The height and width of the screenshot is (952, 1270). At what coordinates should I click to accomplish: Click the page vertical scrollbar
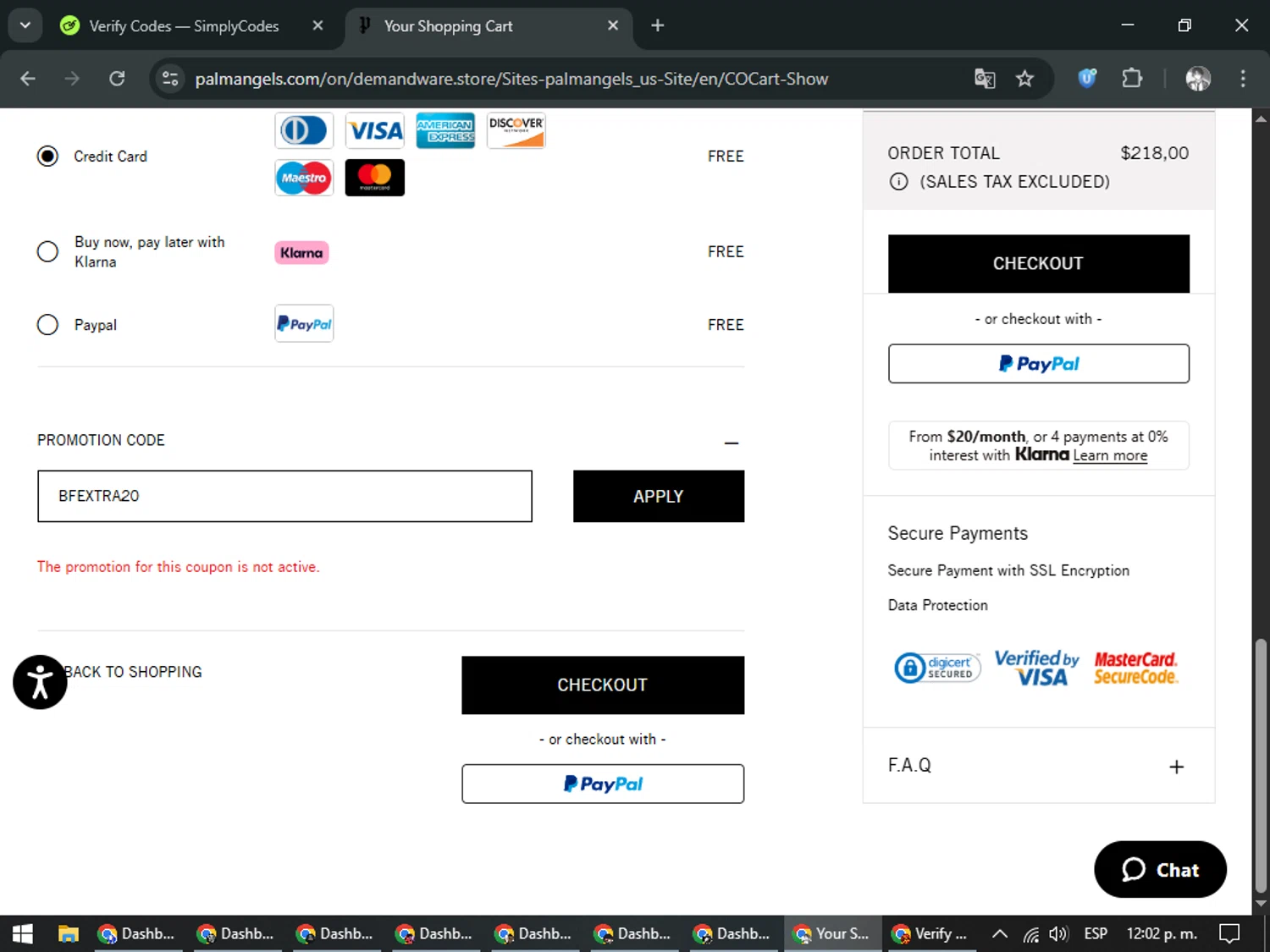1261,767
